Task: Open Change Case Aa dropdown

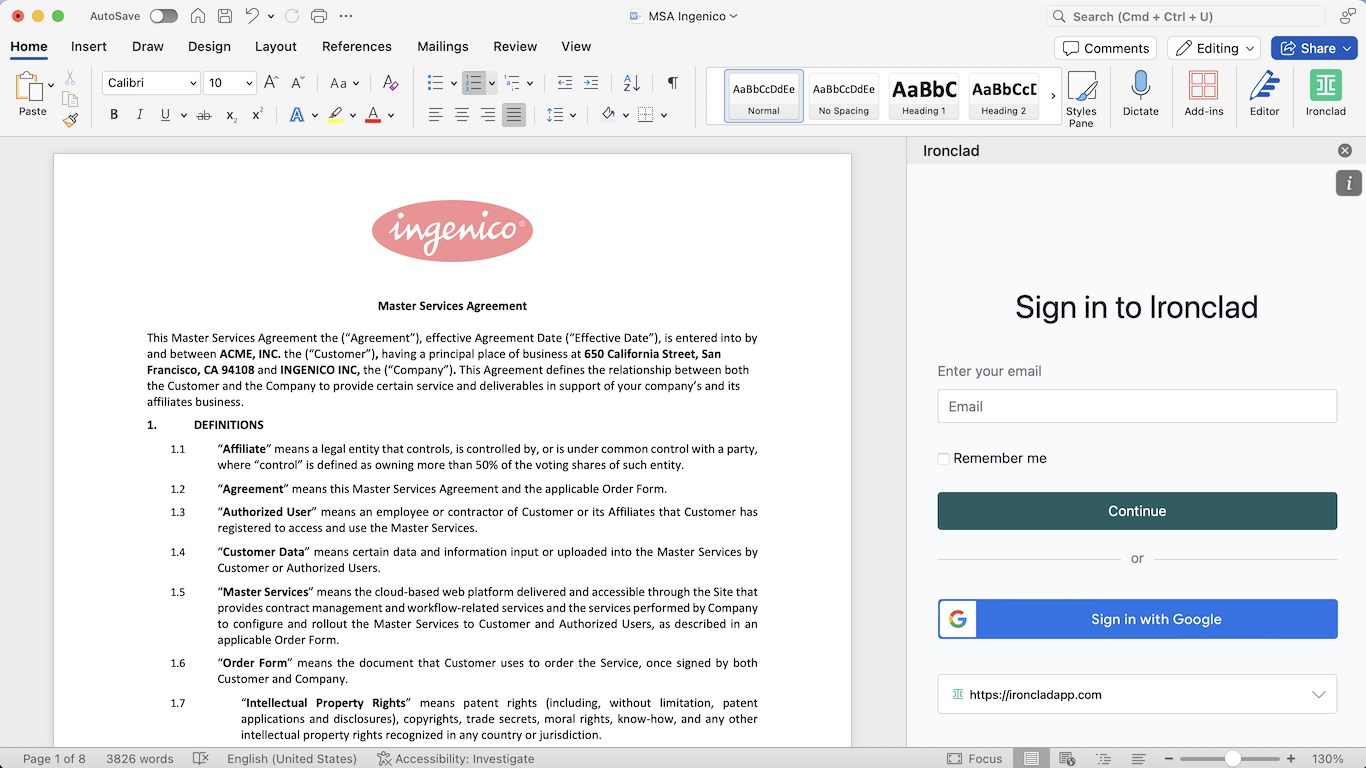Action: click(344, 83)
